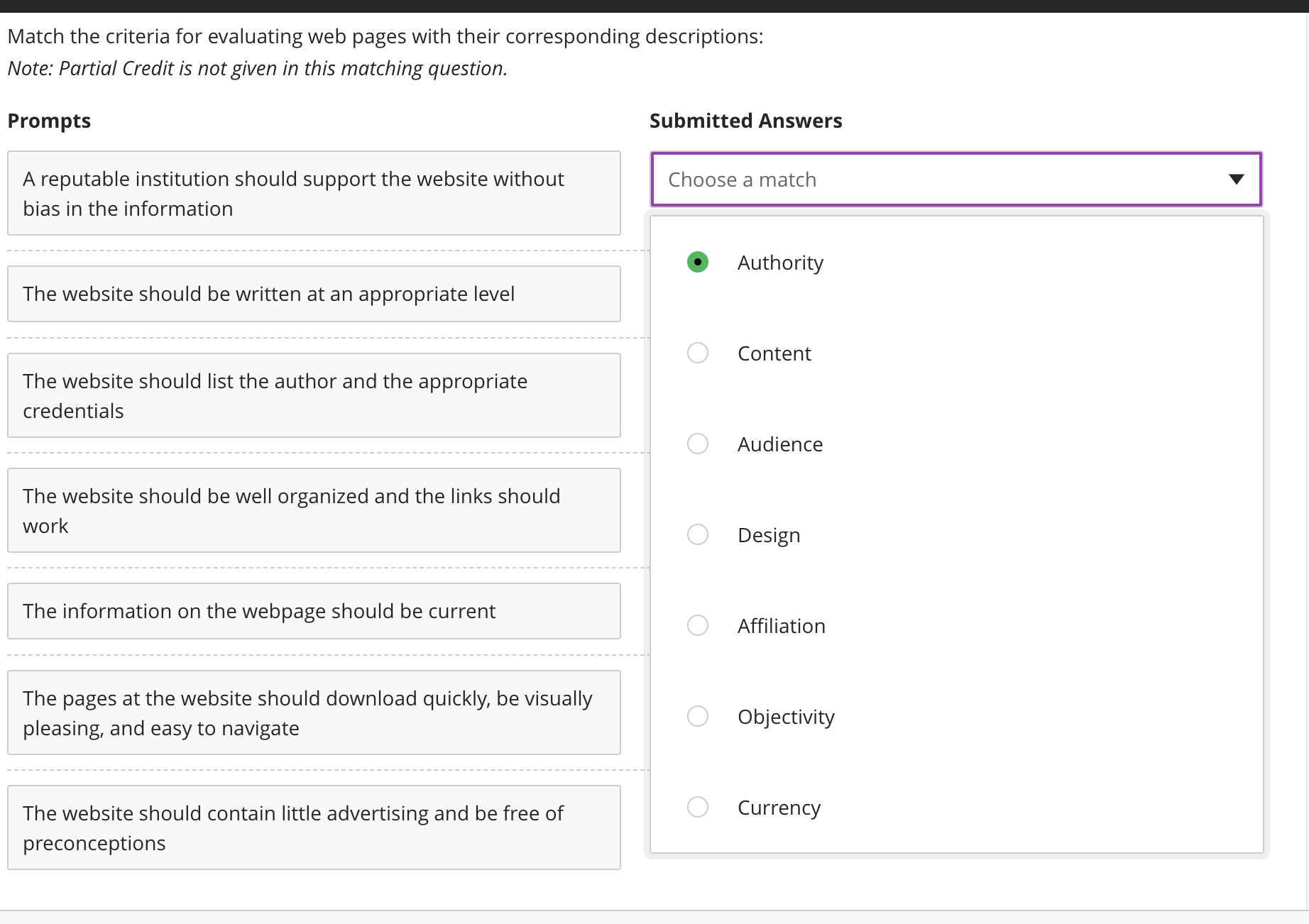Click the little advertising prompt box
The image size is (1309, 924).
tap(313, 827)
